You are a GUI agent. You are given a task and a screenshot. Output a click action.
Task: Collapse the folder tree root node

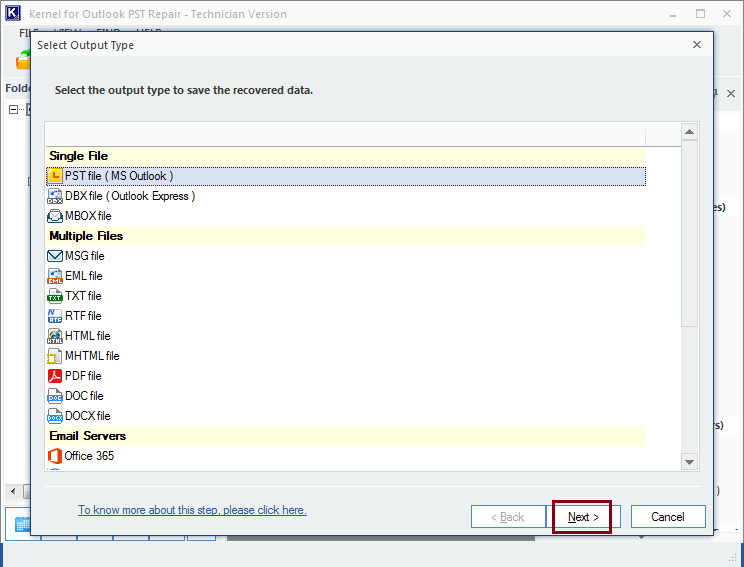[x=13, y=110]
